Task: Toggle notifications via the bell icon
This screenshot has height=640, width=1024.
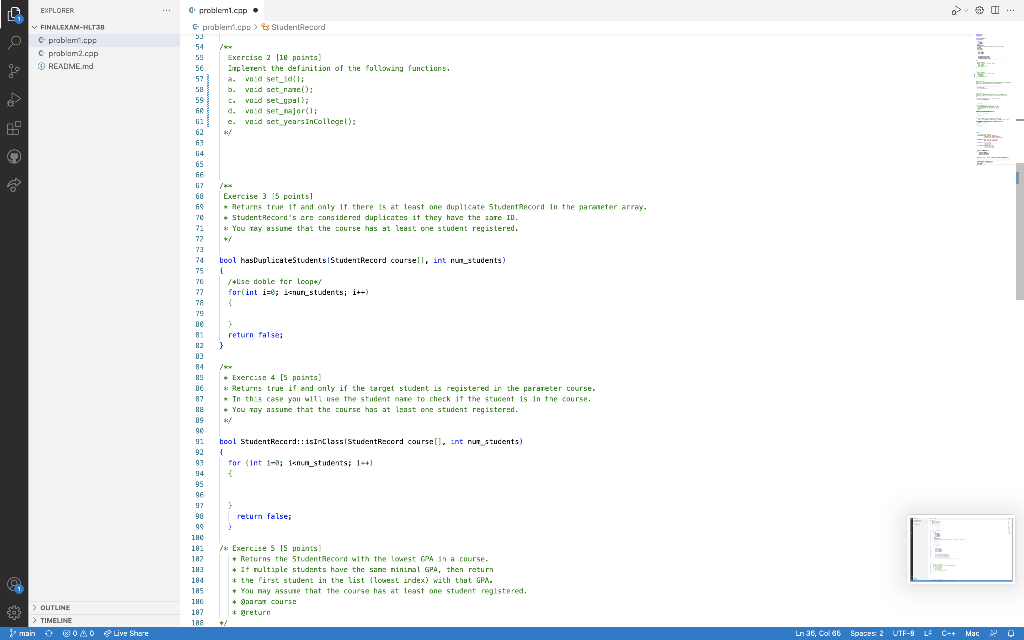Action: [1013, 632]
